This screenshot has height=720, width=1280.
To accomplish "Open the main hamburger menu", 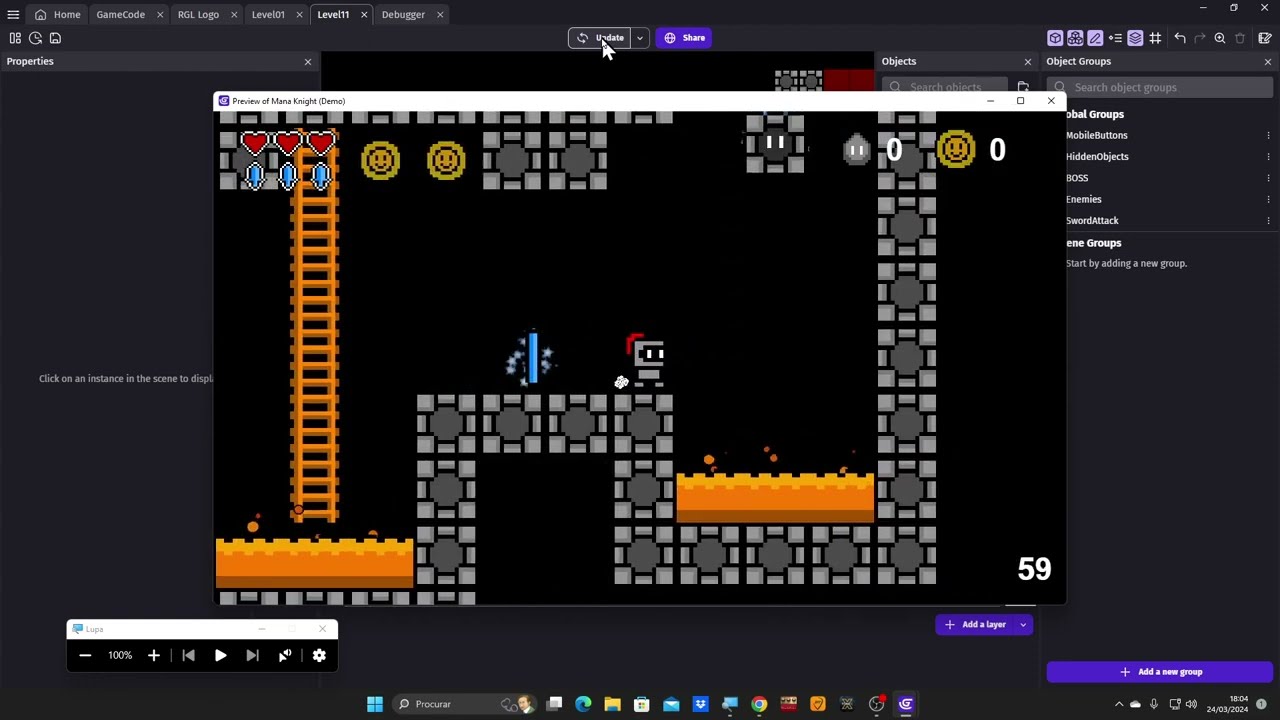I will 13,14.
